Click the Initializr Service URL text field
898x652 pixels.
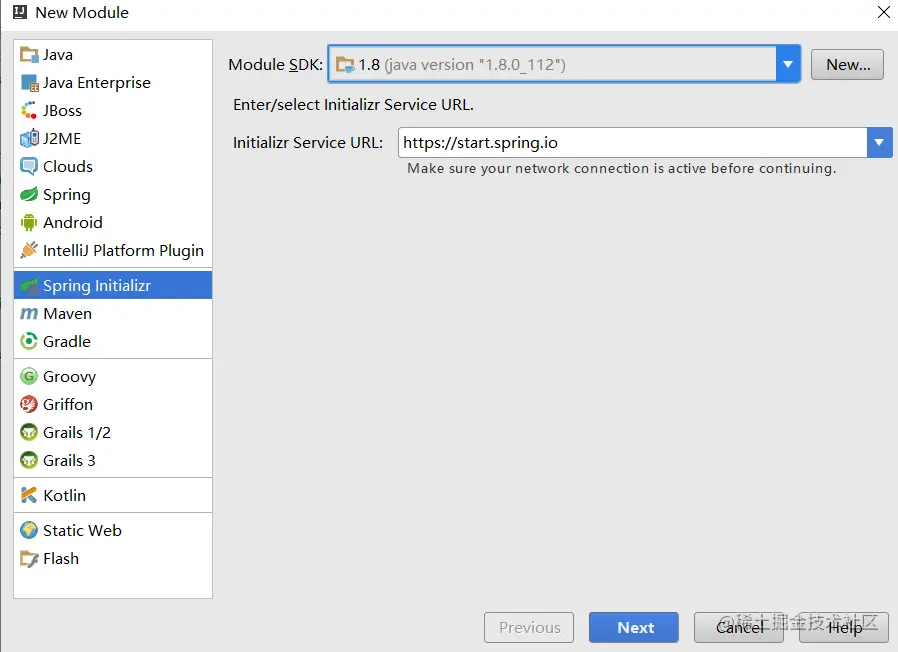pos(633,142)
